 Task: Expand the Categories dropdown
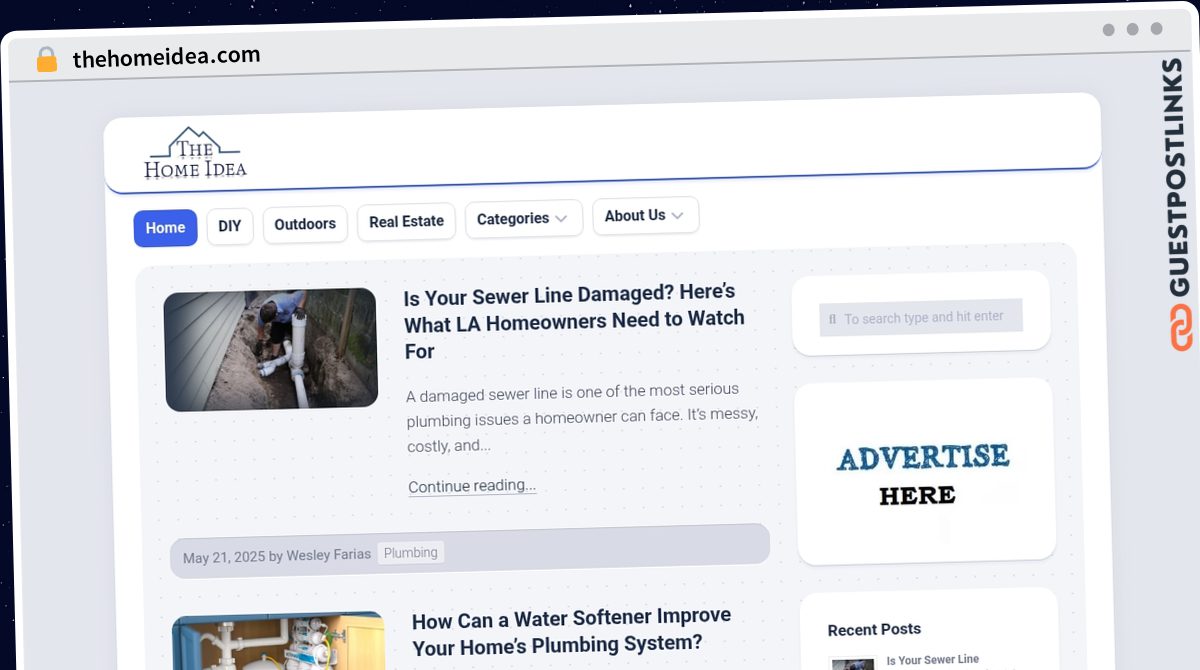523,219
